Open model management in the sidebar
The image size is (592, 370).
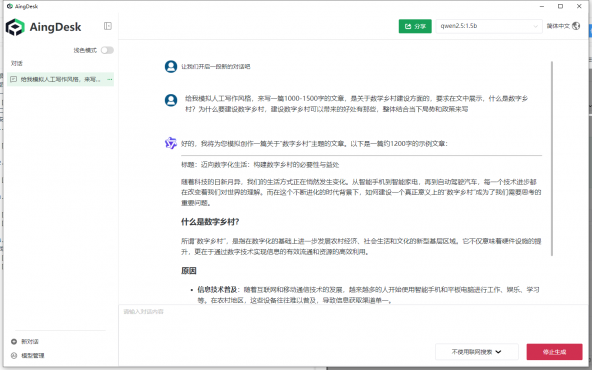[32, 356]
